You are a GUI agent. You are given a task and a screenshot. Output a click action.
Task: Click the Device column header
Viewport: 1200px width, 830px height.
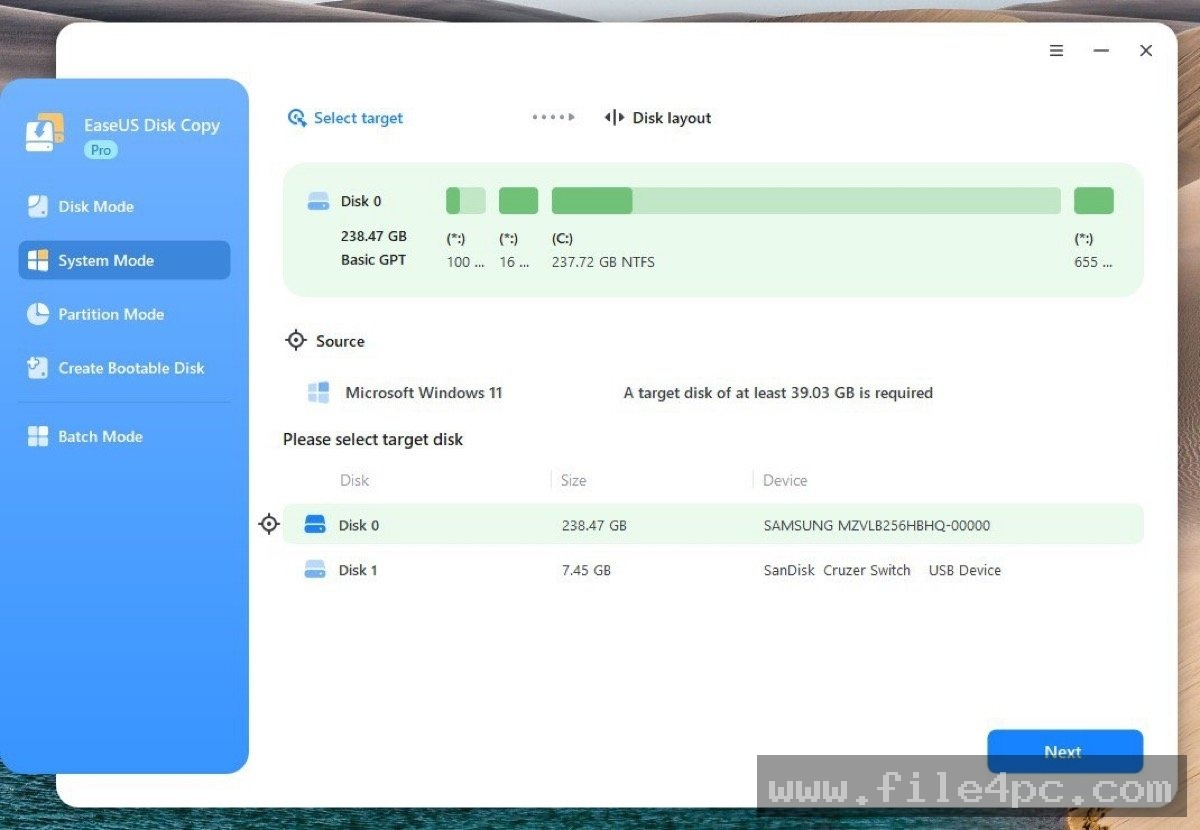[785, 480]
